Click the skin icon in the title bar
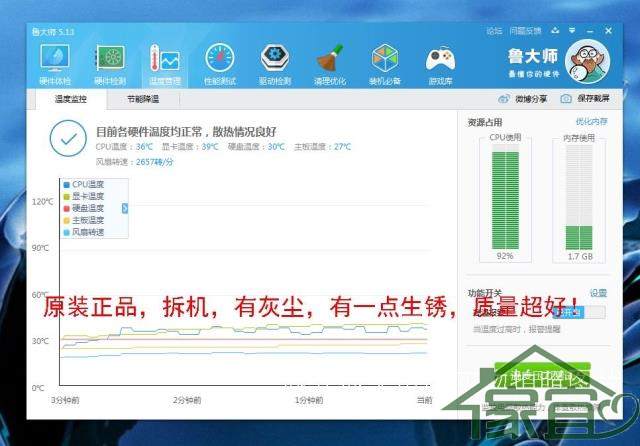 (555, 31)
